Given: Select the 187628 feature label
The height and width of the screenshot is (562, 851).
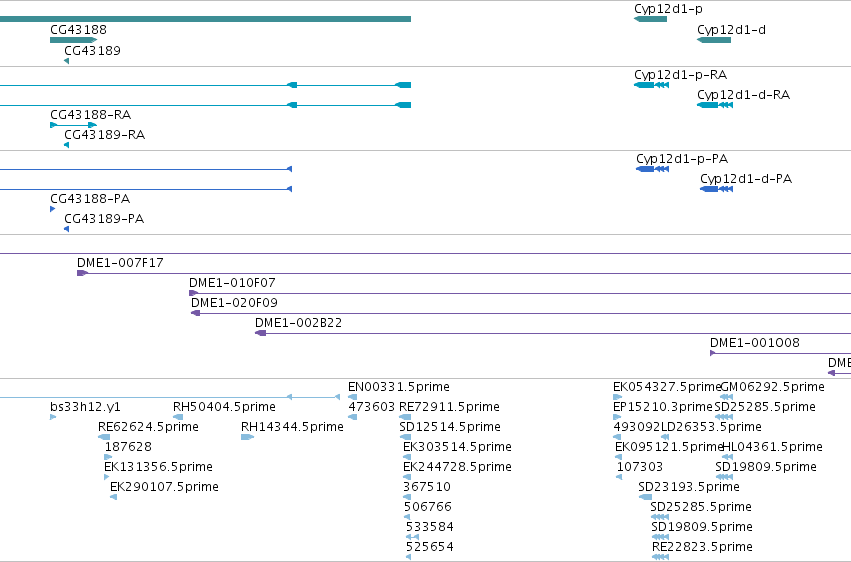Looking at the screenshot, I should 128,448.
